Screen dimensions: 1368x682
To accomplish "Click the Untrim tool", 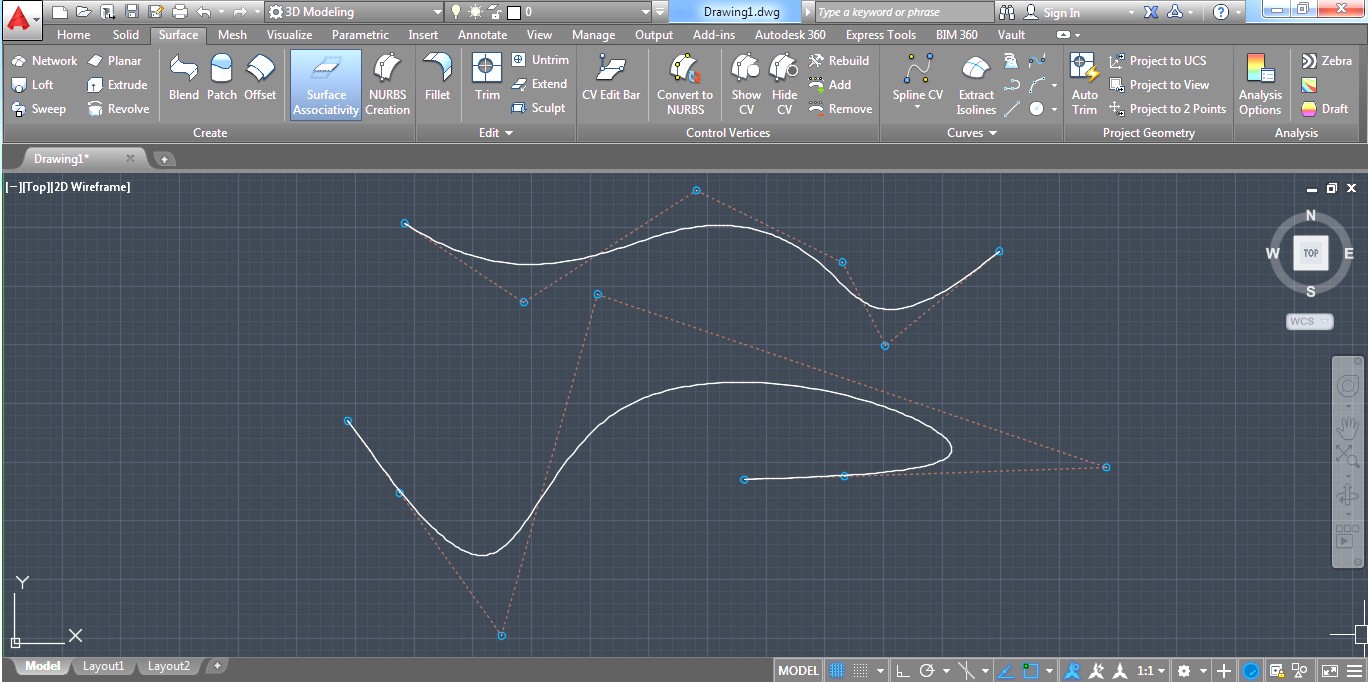I will click(539, 60).
